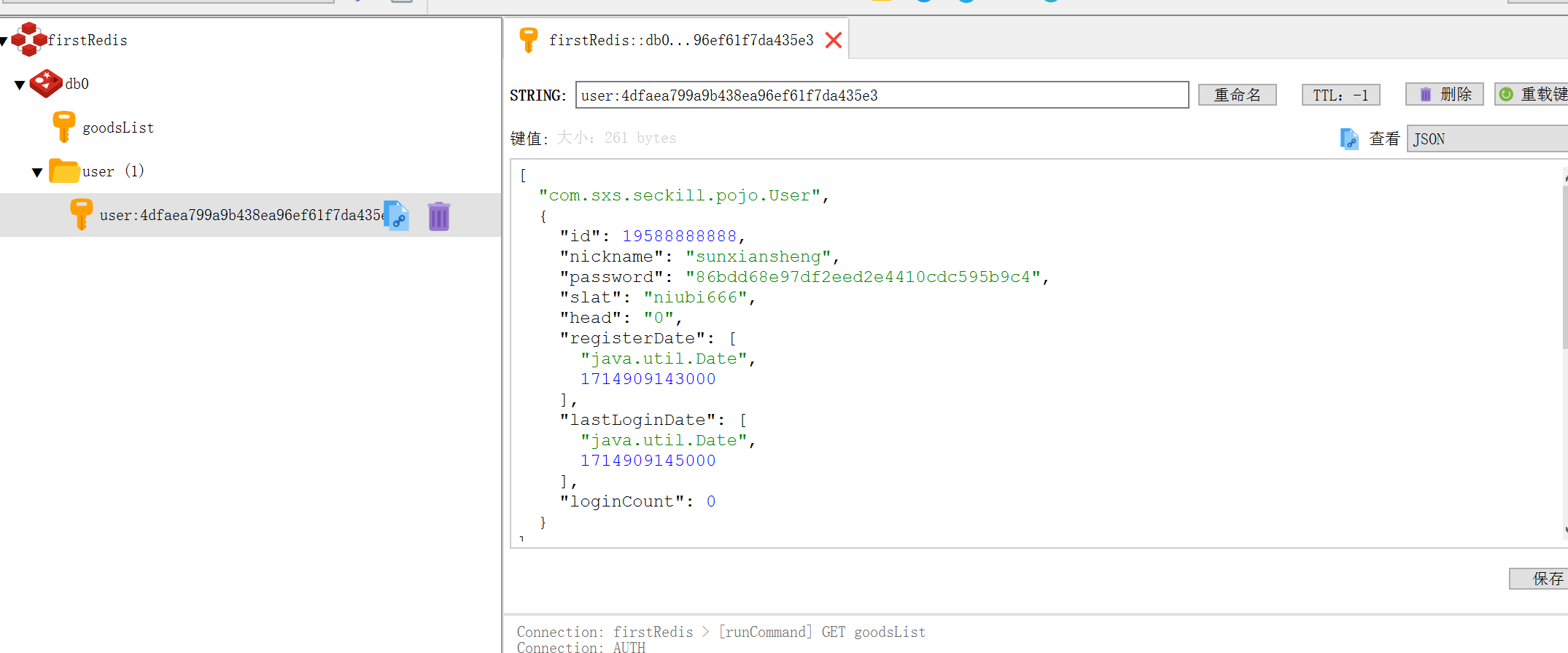Viewport: 1568px width, 653px height.
Task: Click the "lastLoginDate" key text
Action: (637, 420)
